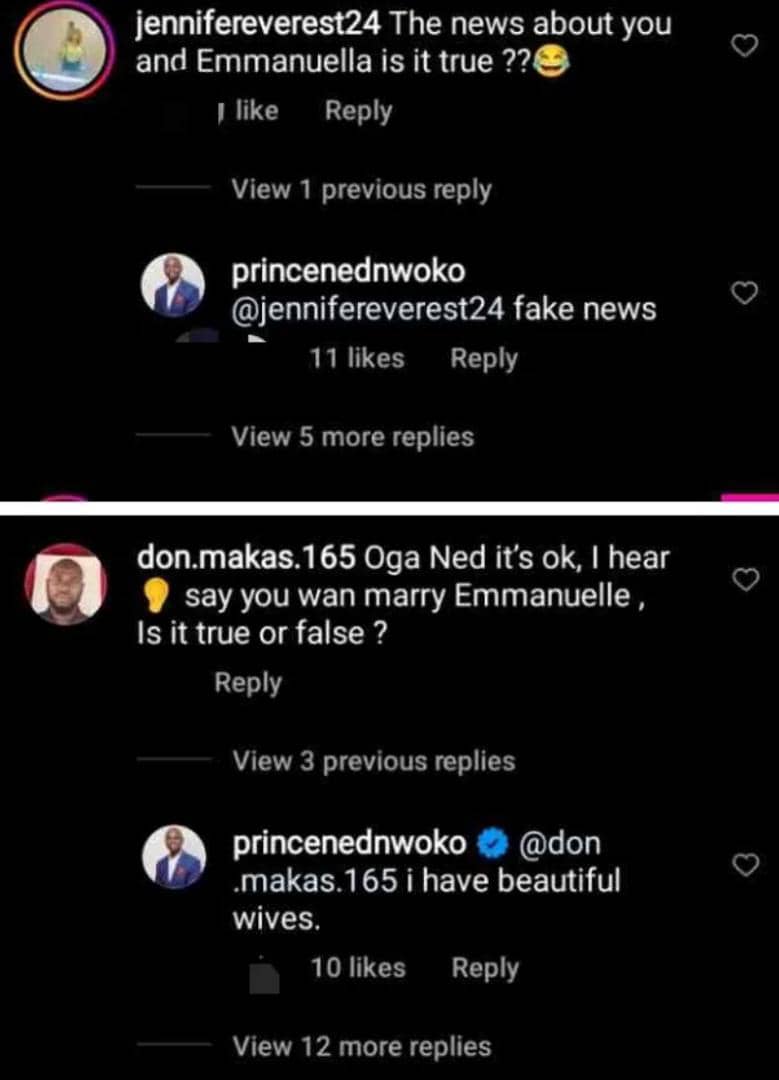Expand "View 3 previous replies"
779x1080 pixels.
[373, 761]
